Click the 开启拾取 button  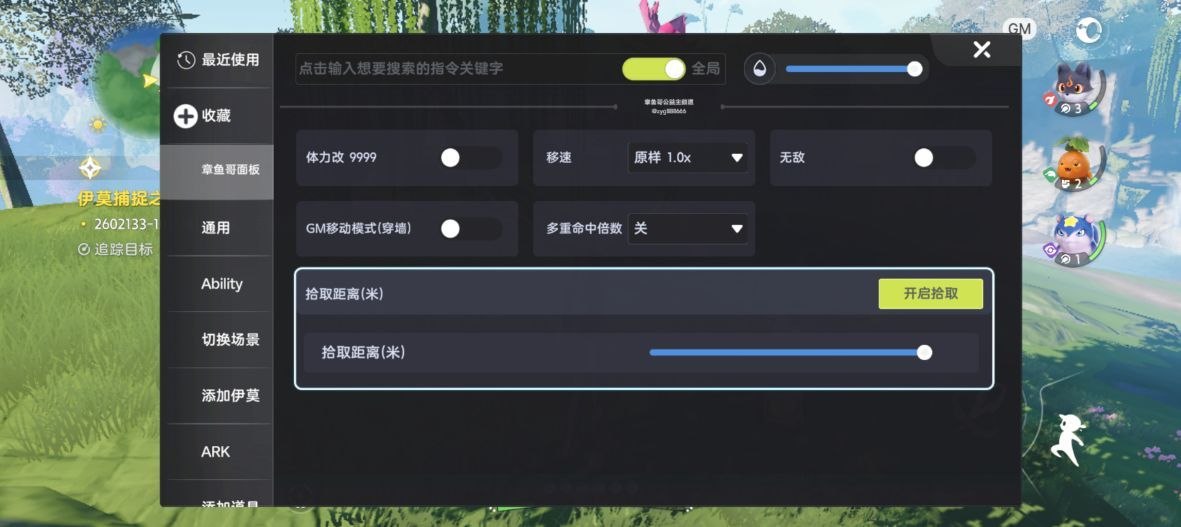930,294
